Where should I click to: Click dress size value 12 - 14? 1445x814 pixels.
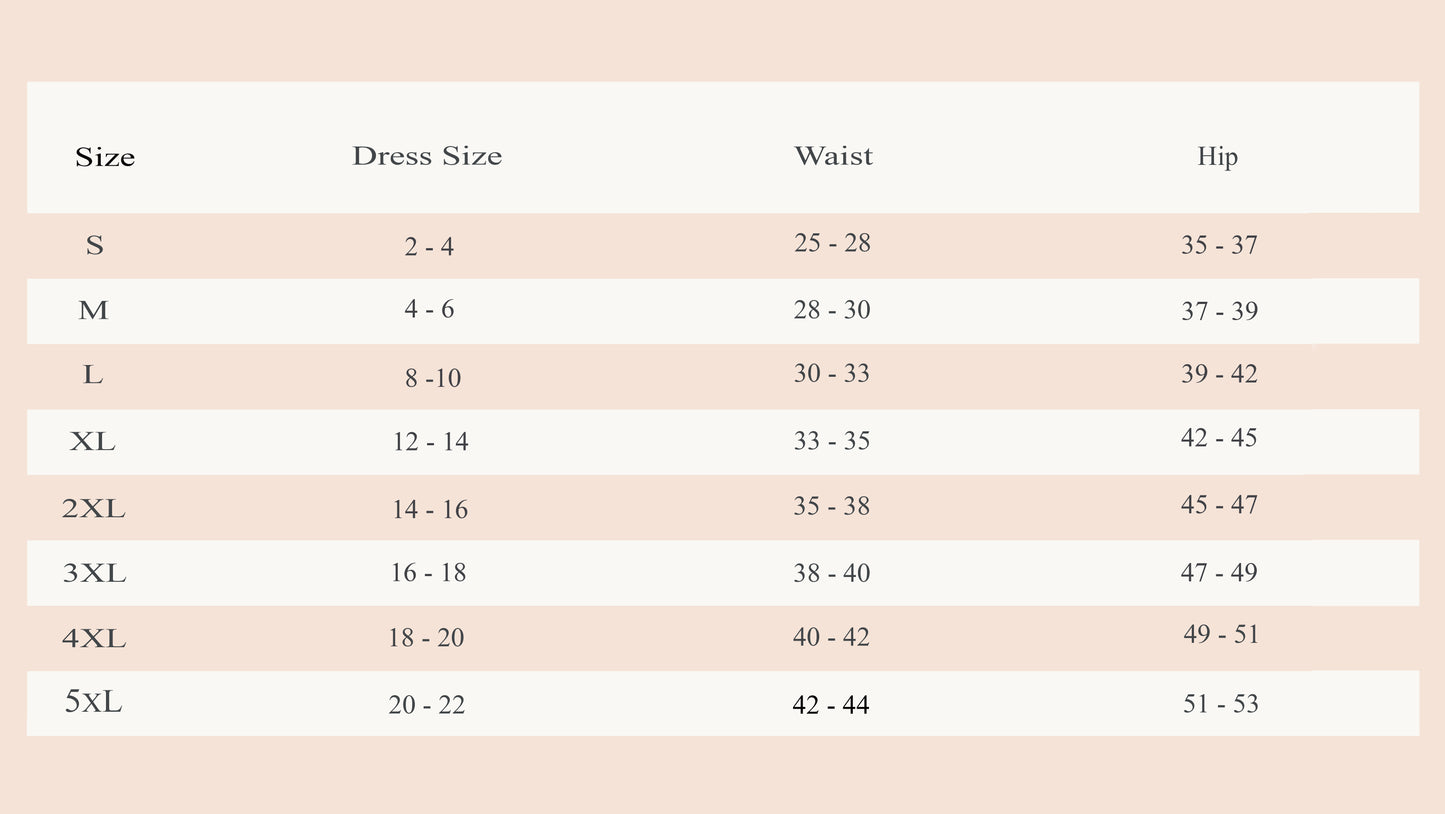430,442
